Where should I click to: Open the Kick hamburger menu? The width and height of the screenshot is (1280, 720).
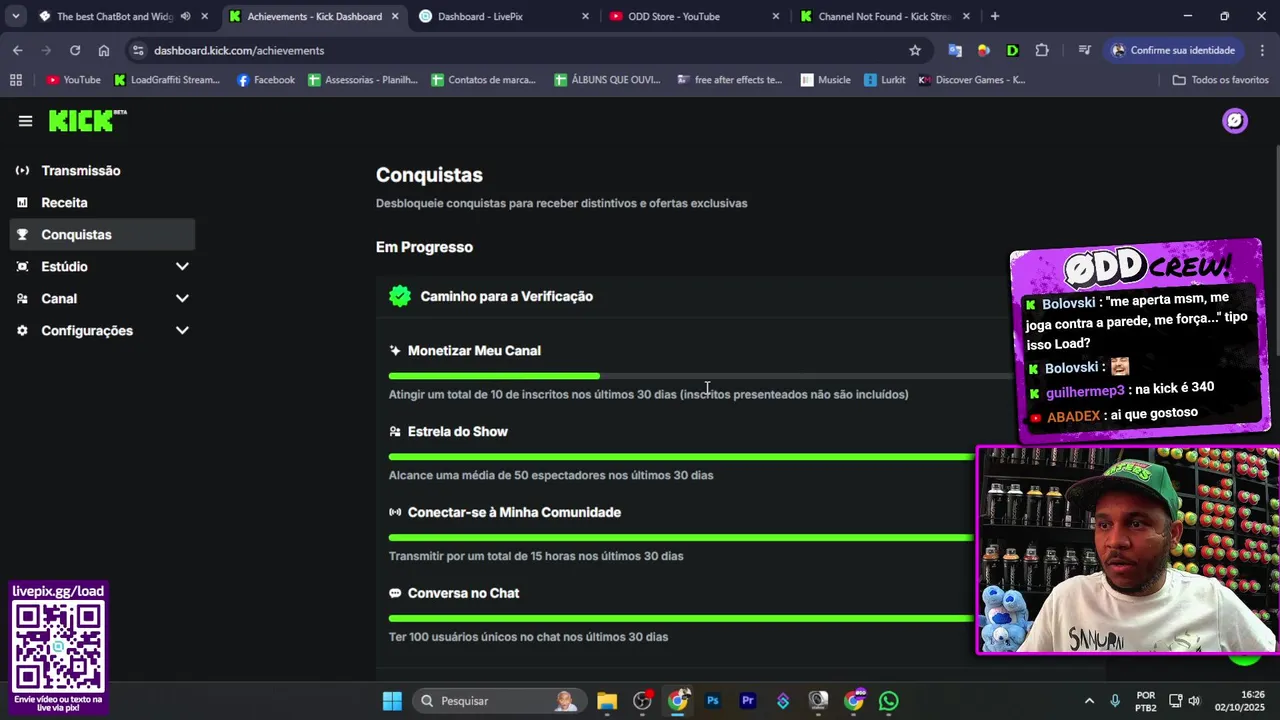click(25, 121)
